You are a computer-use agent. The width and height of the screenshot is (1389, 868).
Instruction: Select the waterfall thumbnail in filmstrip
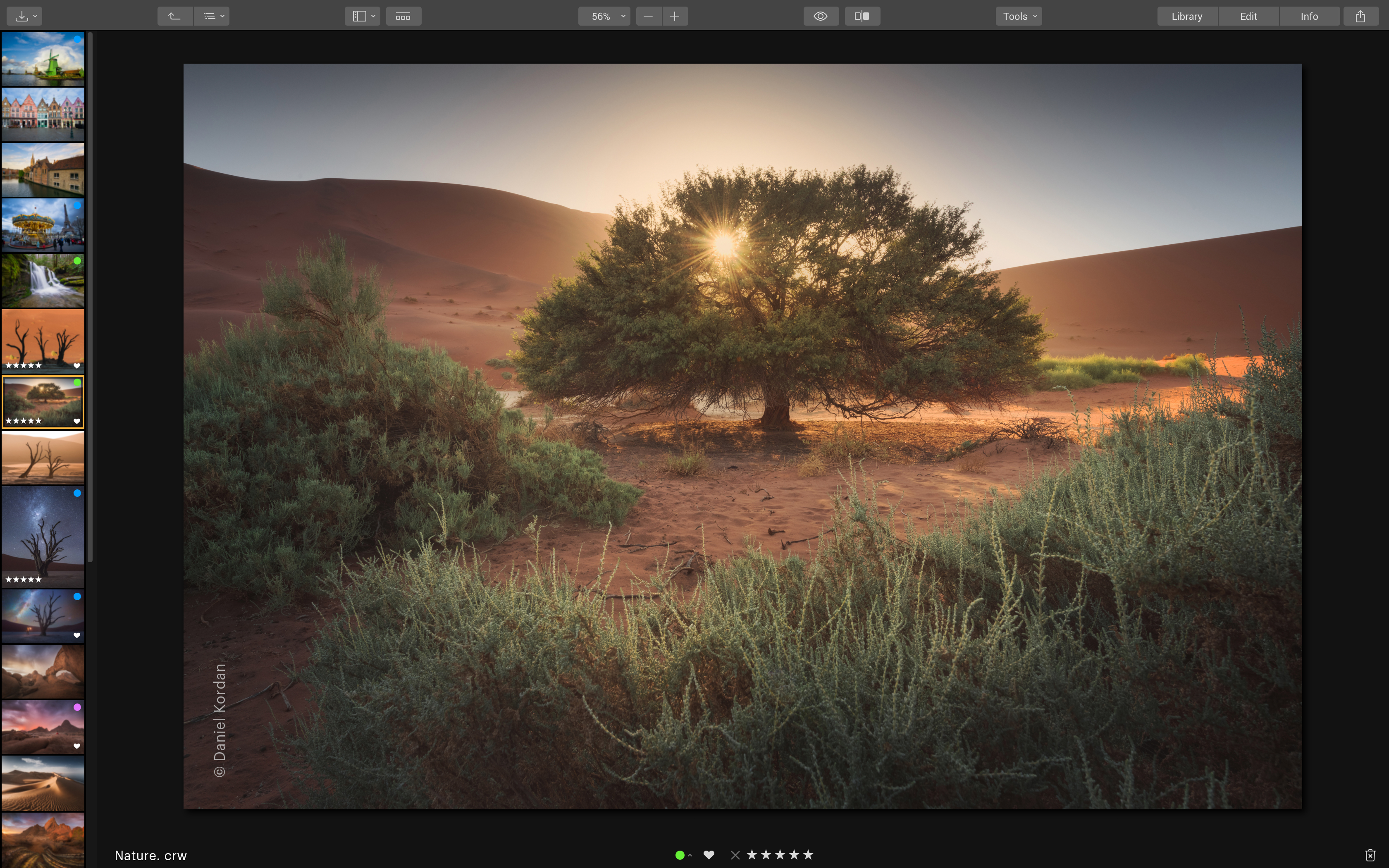click(43, 281)
